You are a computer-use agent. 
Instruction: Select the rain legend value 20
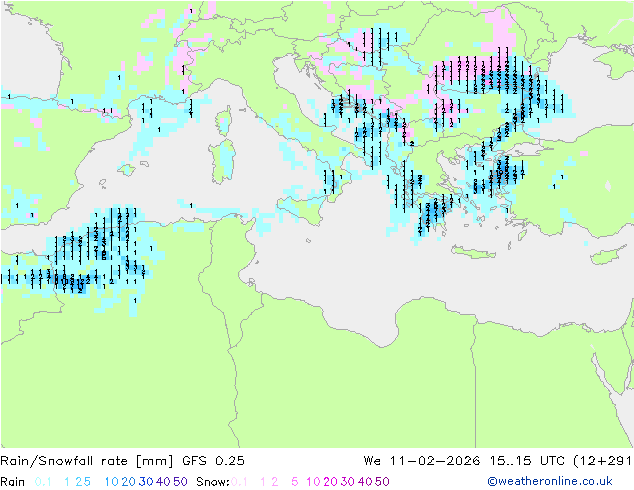click(128, 482)
